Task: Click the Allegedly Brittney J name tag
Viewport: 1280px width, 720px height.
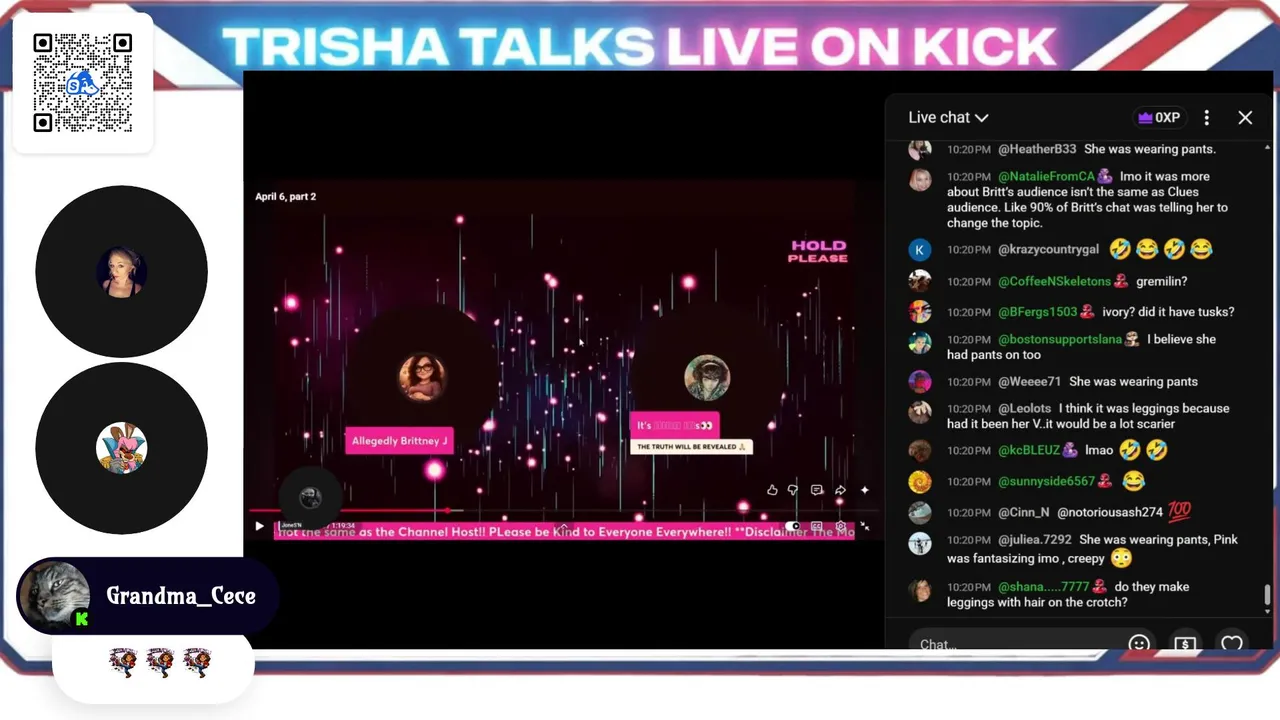Action: [399, 441]
